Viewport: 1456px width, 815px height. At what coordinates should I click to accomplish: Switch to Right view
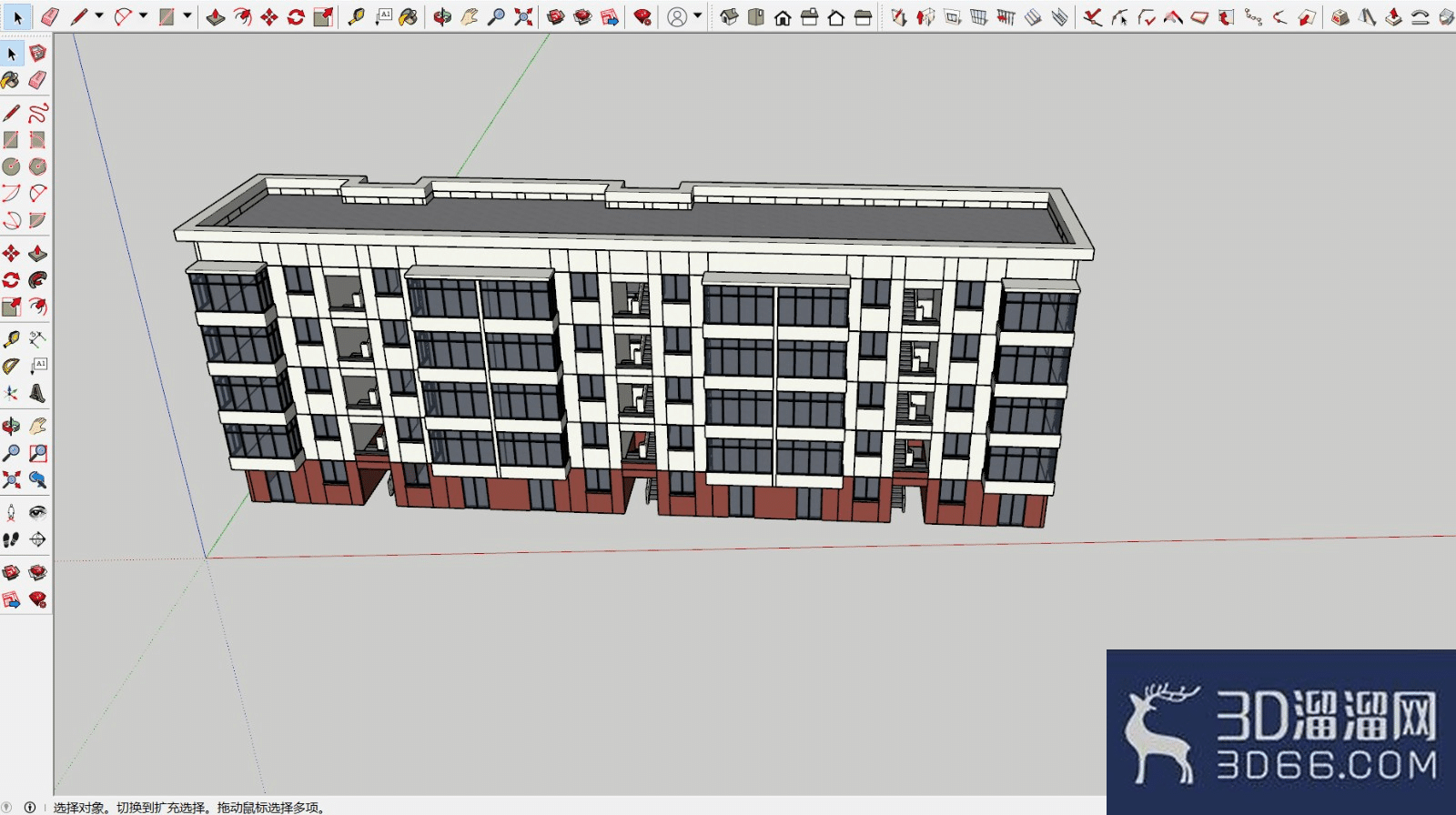(x=809, y=16)
